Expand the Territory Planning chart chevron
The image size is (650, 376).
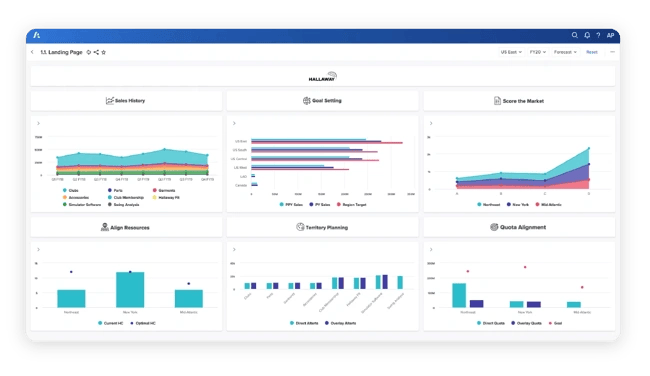pos(234,250)
